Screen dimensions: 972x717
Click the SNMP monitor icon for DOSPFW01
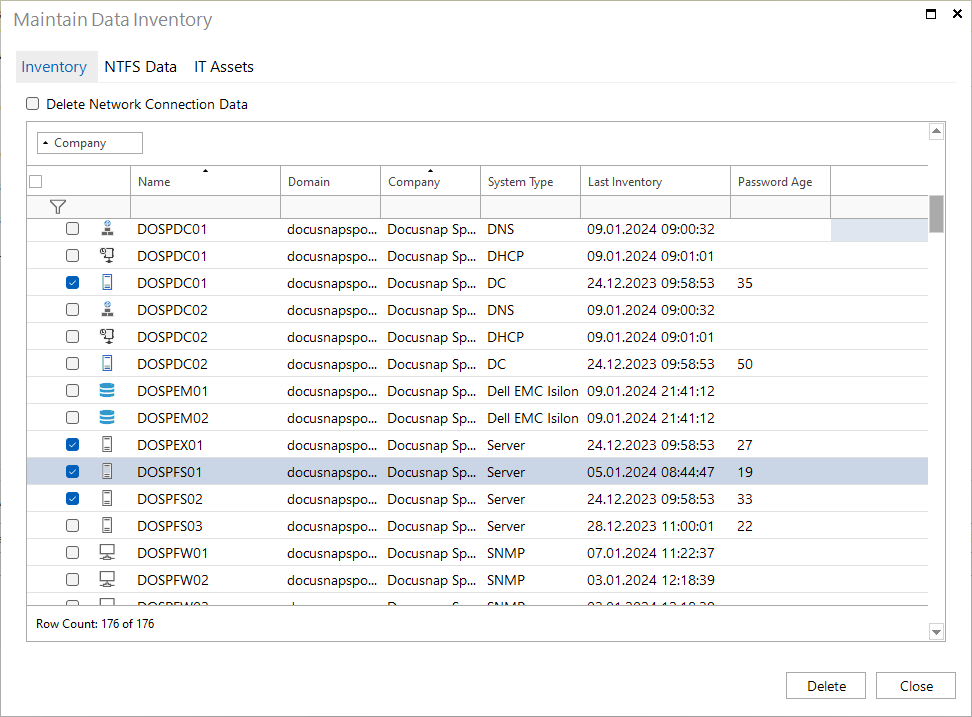[x=107, y=552]
